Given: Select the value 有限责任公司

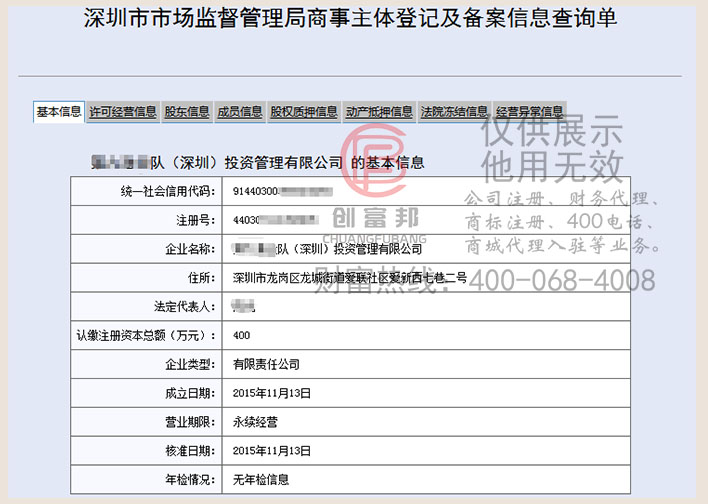Looking at the screenshot, I should [266, 364].
